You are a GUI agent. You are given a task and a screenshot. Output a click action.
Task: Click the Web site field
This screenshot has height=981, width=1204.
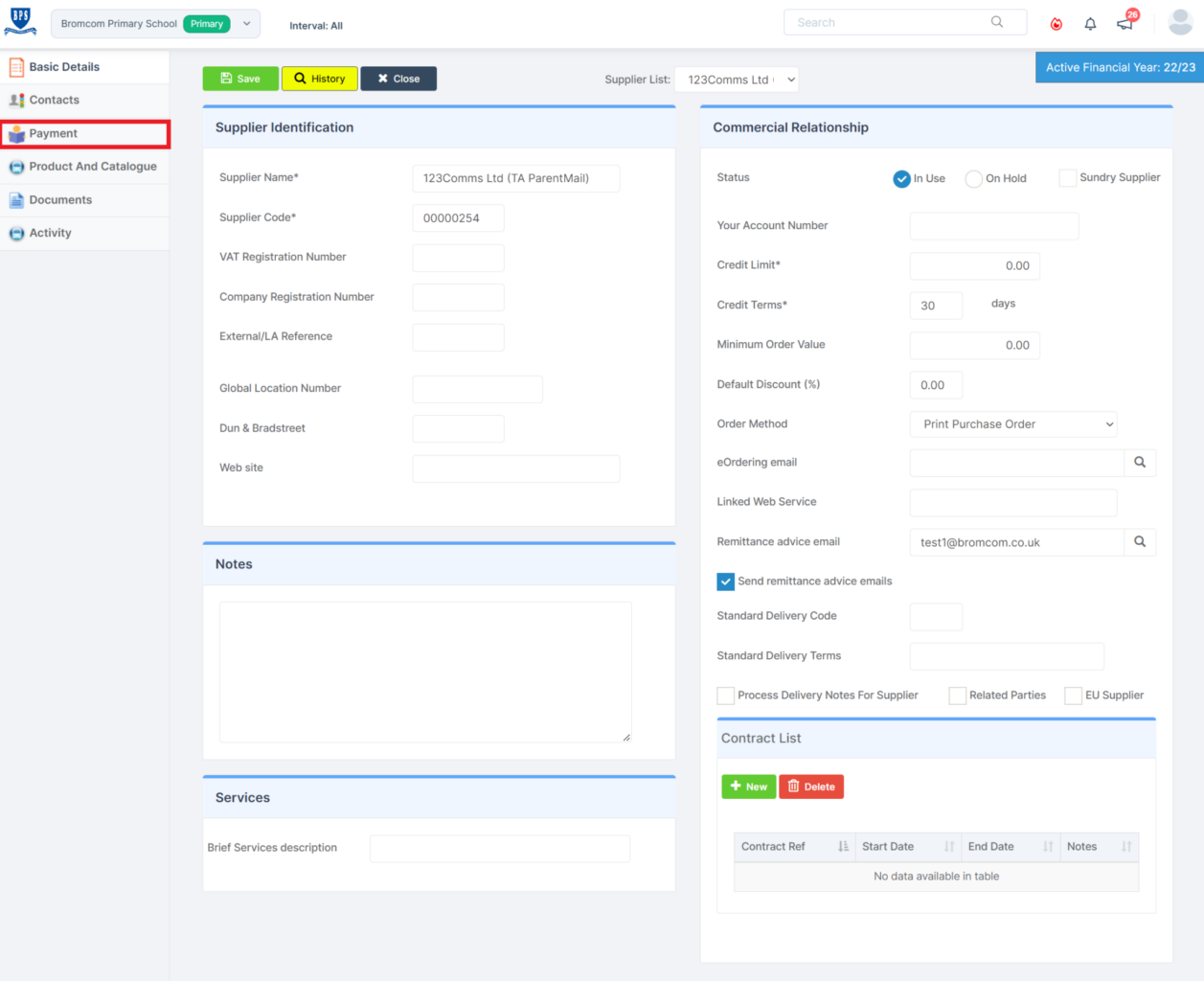[516, 468]
